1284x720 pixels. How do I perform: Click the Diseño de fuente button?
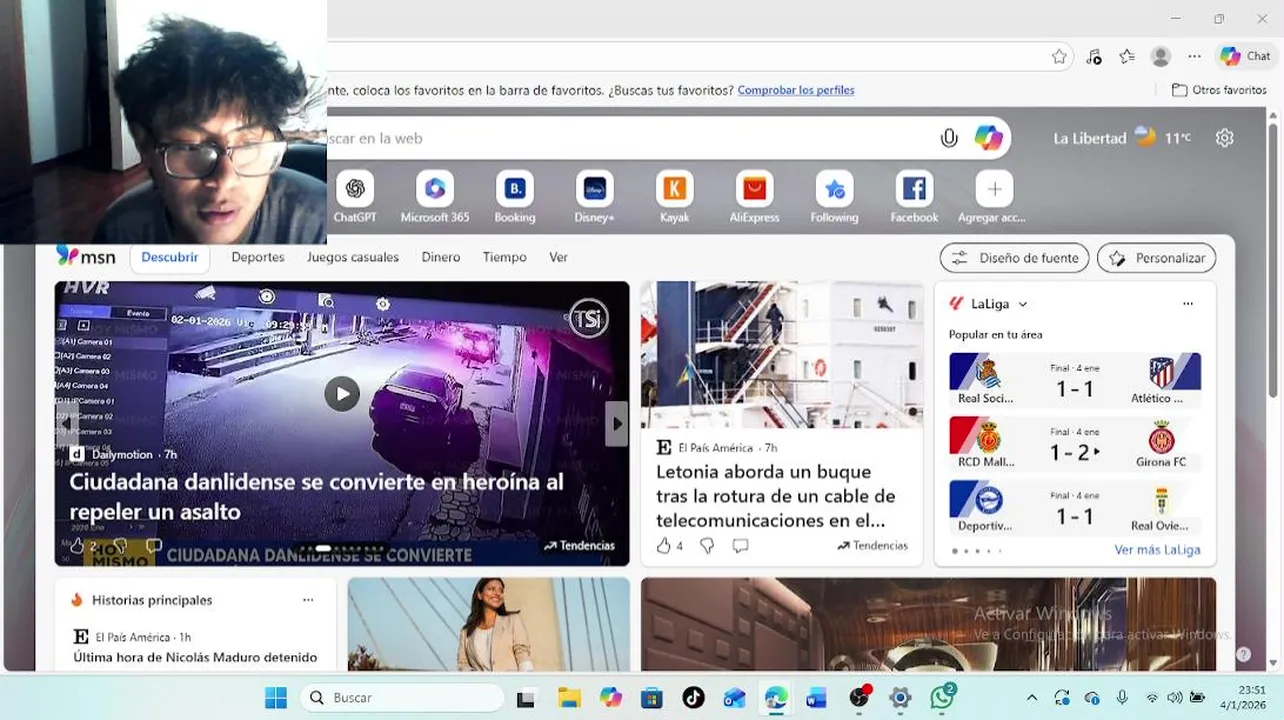pos(1015,258)
